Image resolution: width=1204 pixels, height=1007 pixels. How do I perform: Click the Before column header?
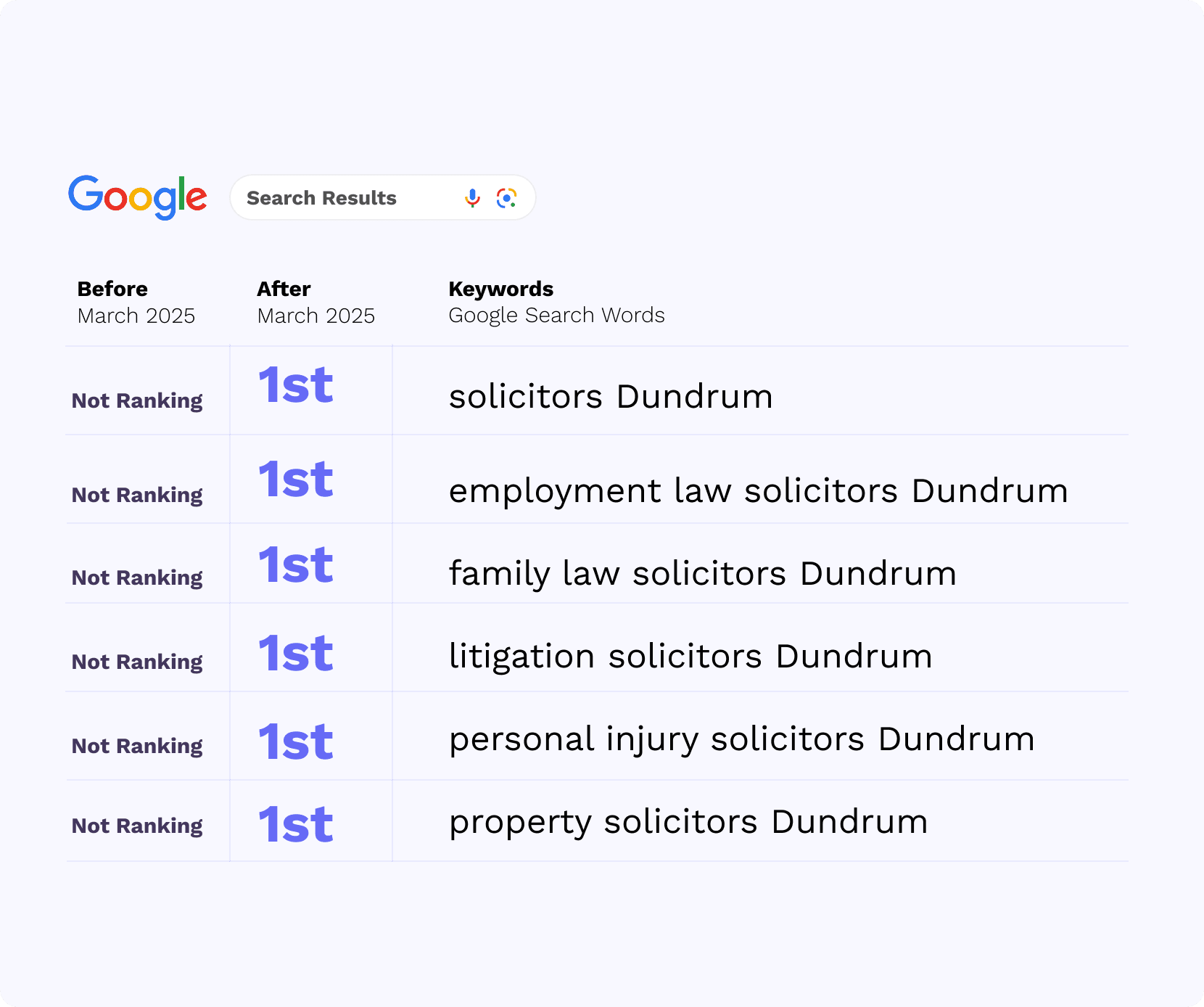[112, 289]
